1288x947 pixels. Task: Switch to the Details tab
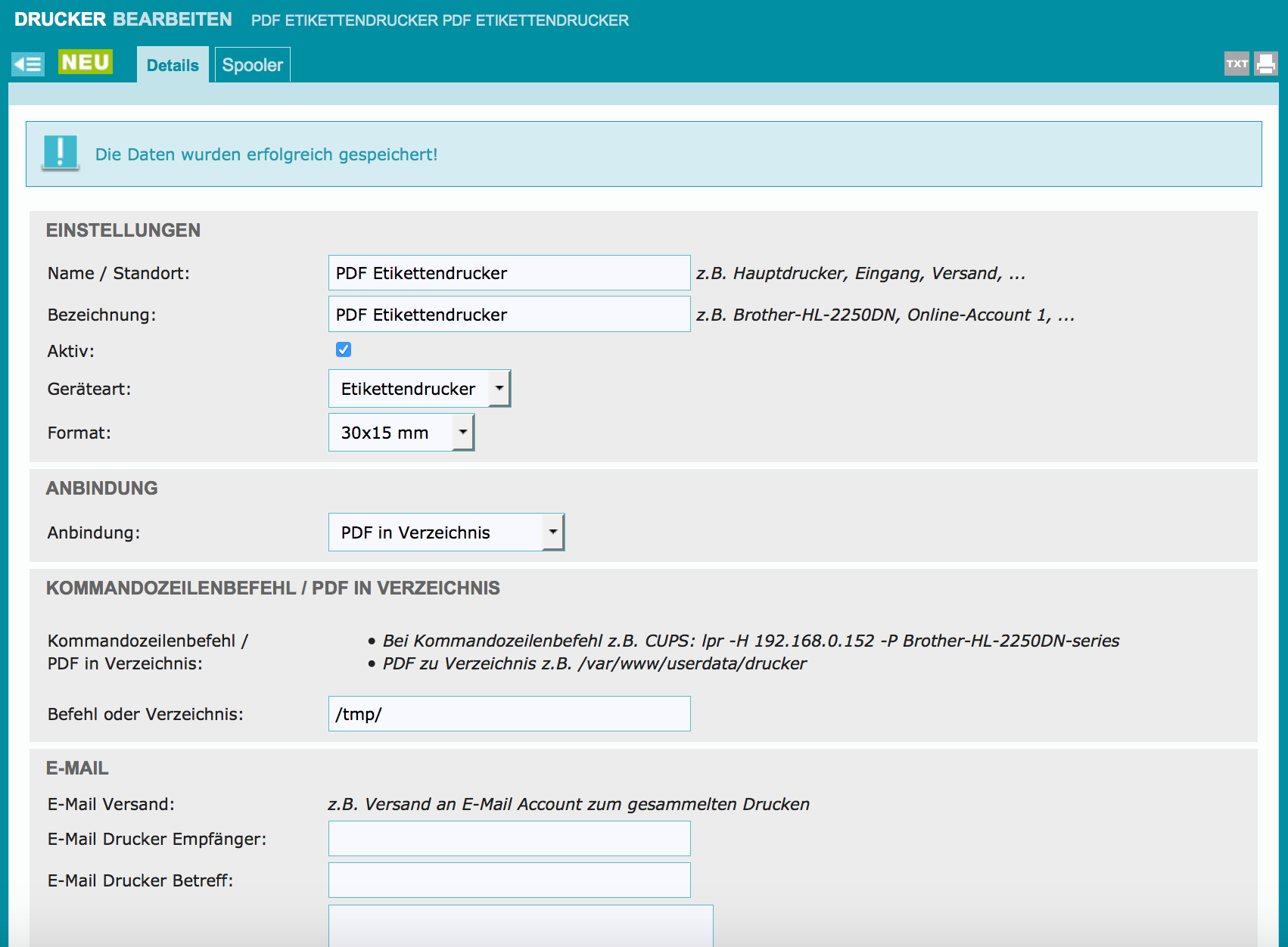[x=173, y=66]
